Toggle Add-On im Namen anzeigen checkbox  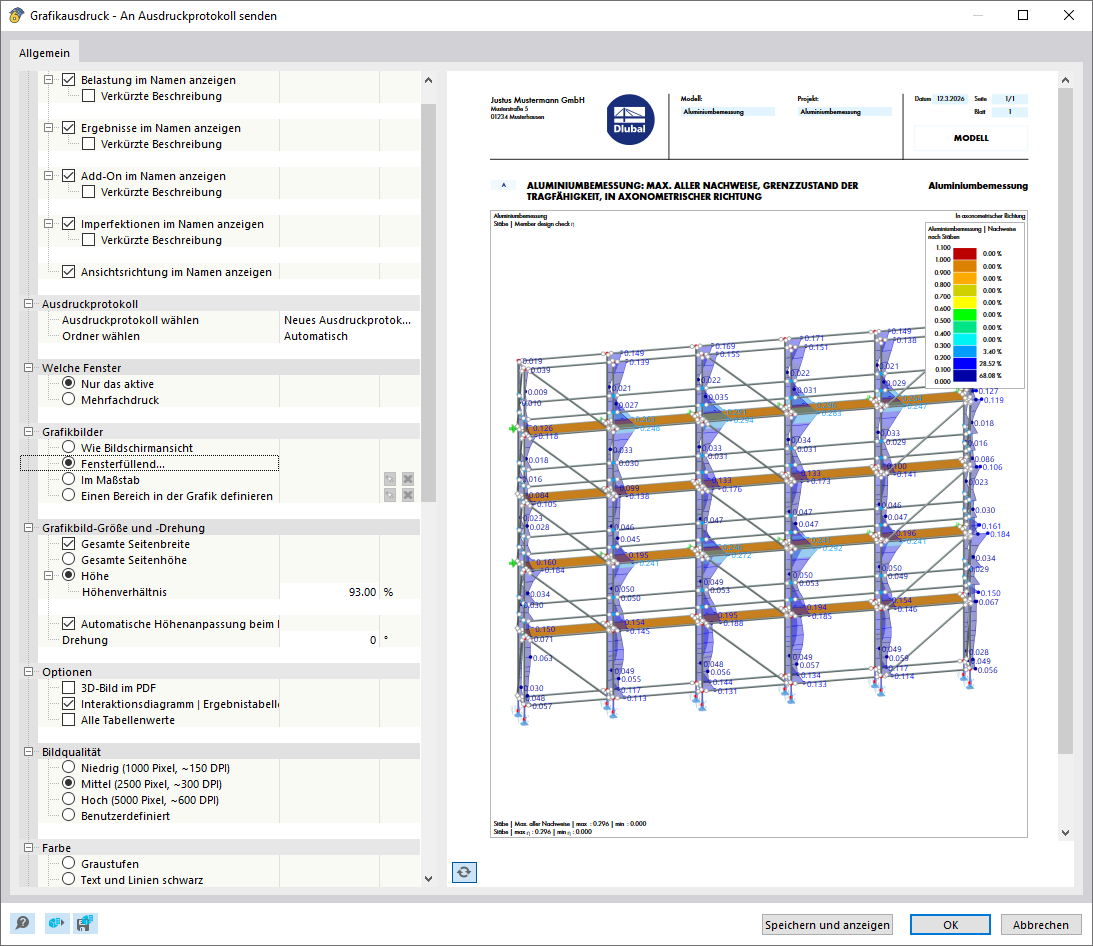point(68,176)
